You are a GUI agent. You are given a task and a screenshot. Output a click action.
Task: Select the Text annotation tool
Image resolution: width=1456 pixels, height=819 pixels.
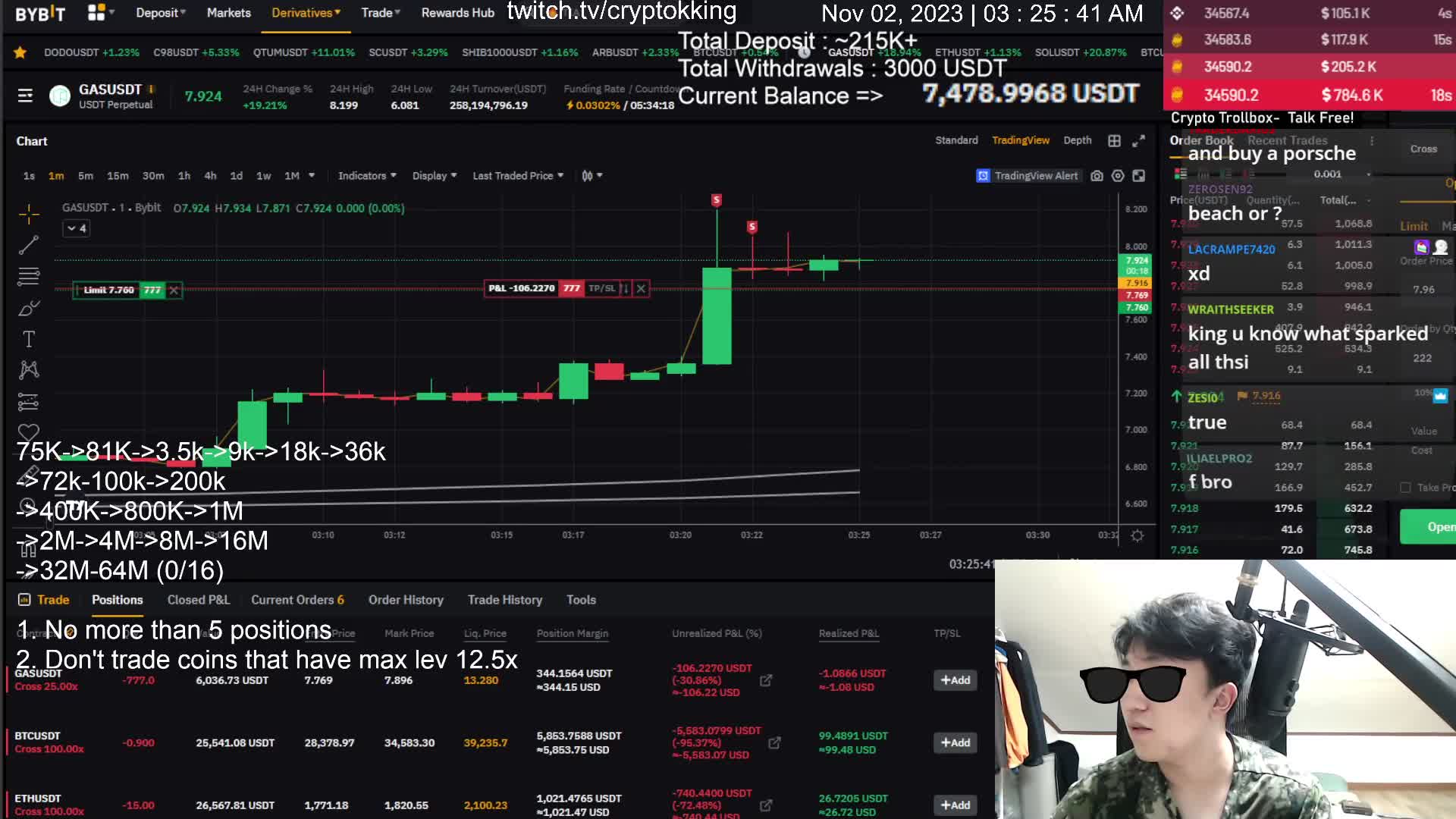point(29,339)
